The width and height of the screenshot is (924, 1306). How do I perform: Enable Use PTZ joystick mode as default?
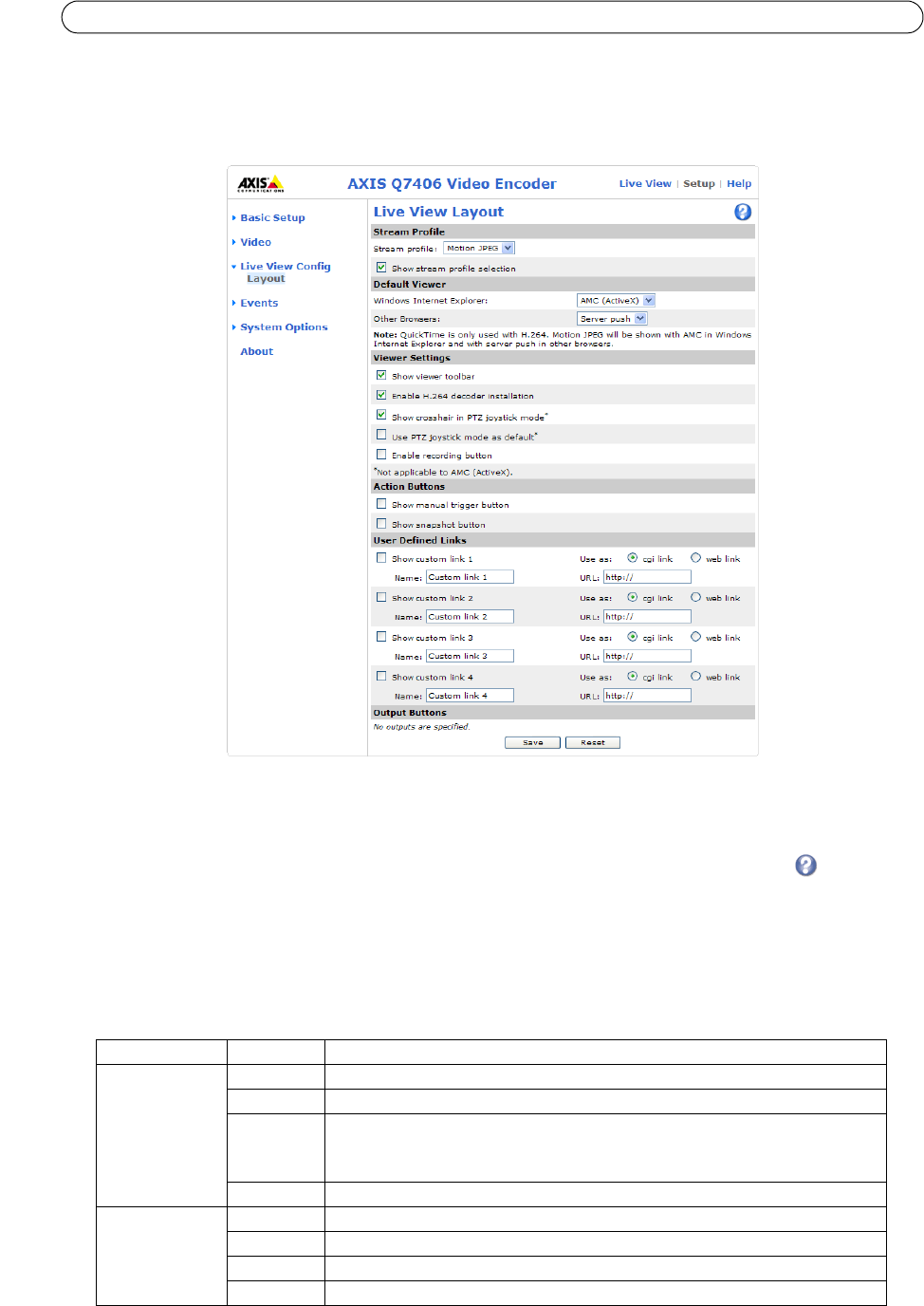pos(381,435)
